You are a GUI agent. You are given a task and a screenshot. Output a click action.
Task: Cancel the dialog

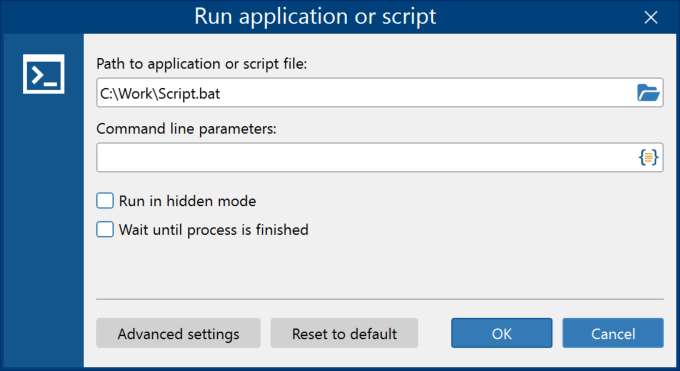coord(613,333)
